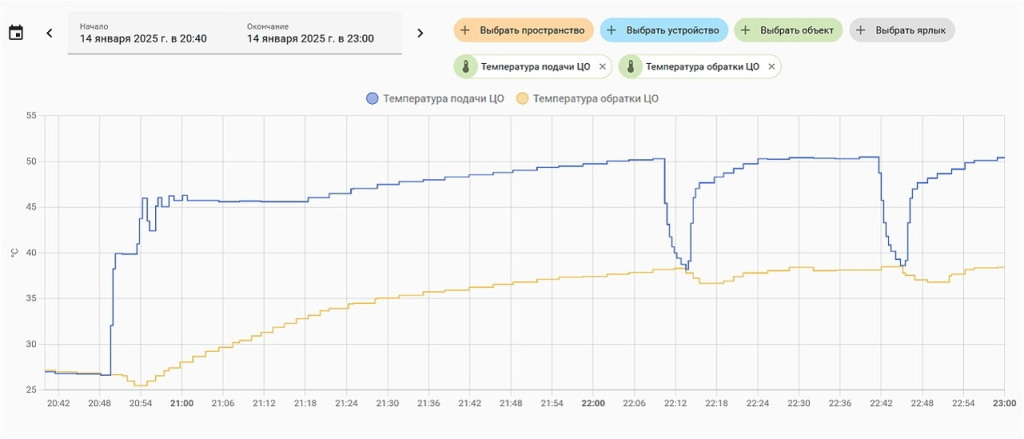Edit the Начало start date field
1024x439 pixels.
pos(144,33)
